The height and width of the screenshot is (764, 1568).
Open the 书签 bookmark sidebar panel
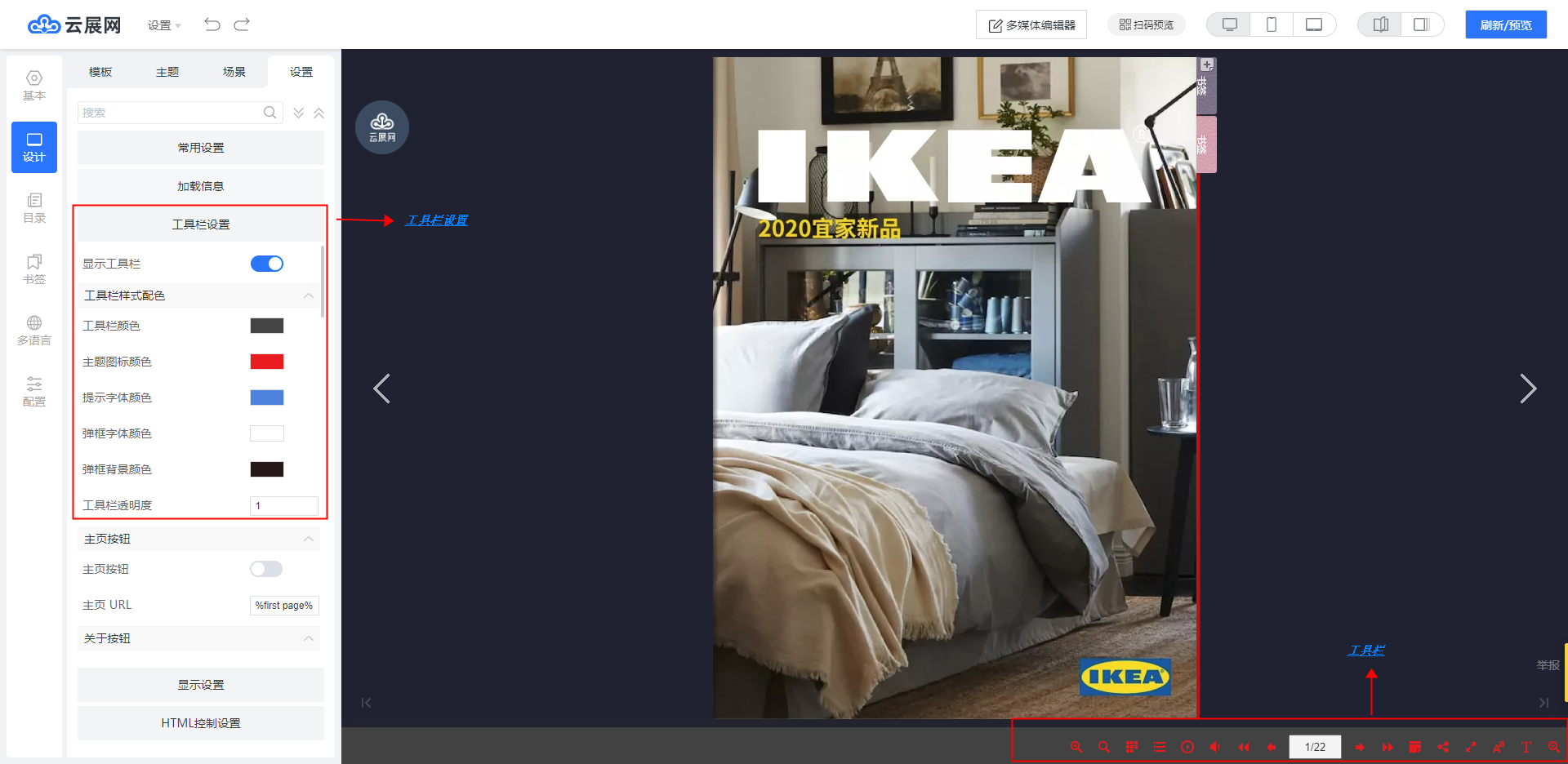34,269
